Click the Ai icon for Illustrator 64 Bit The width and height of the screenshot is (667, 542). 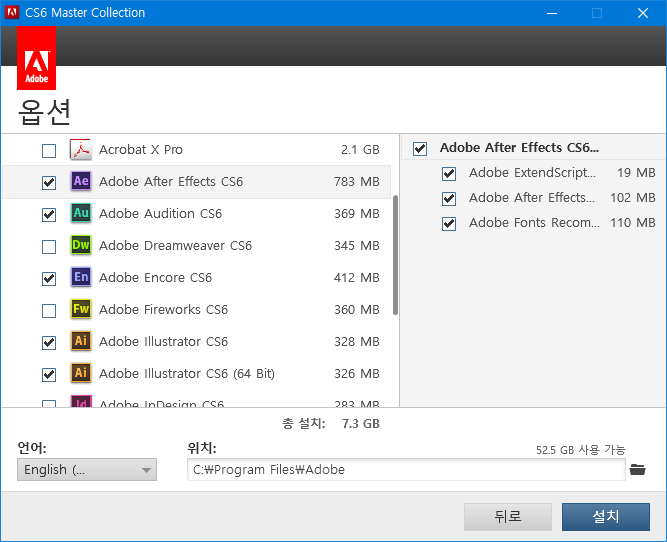point(81,373)
